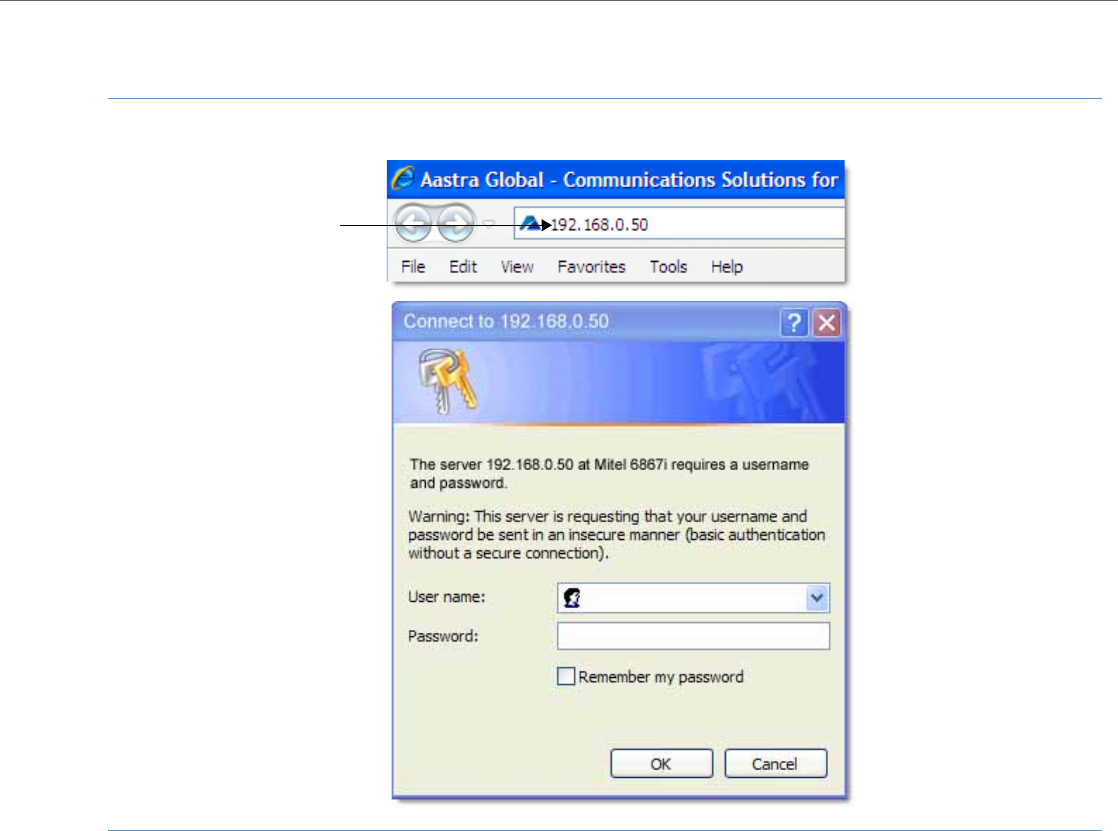1118x831 pixels.
Task: Click the keys icon in dialog banner
Action: click(x=448, y=380)
